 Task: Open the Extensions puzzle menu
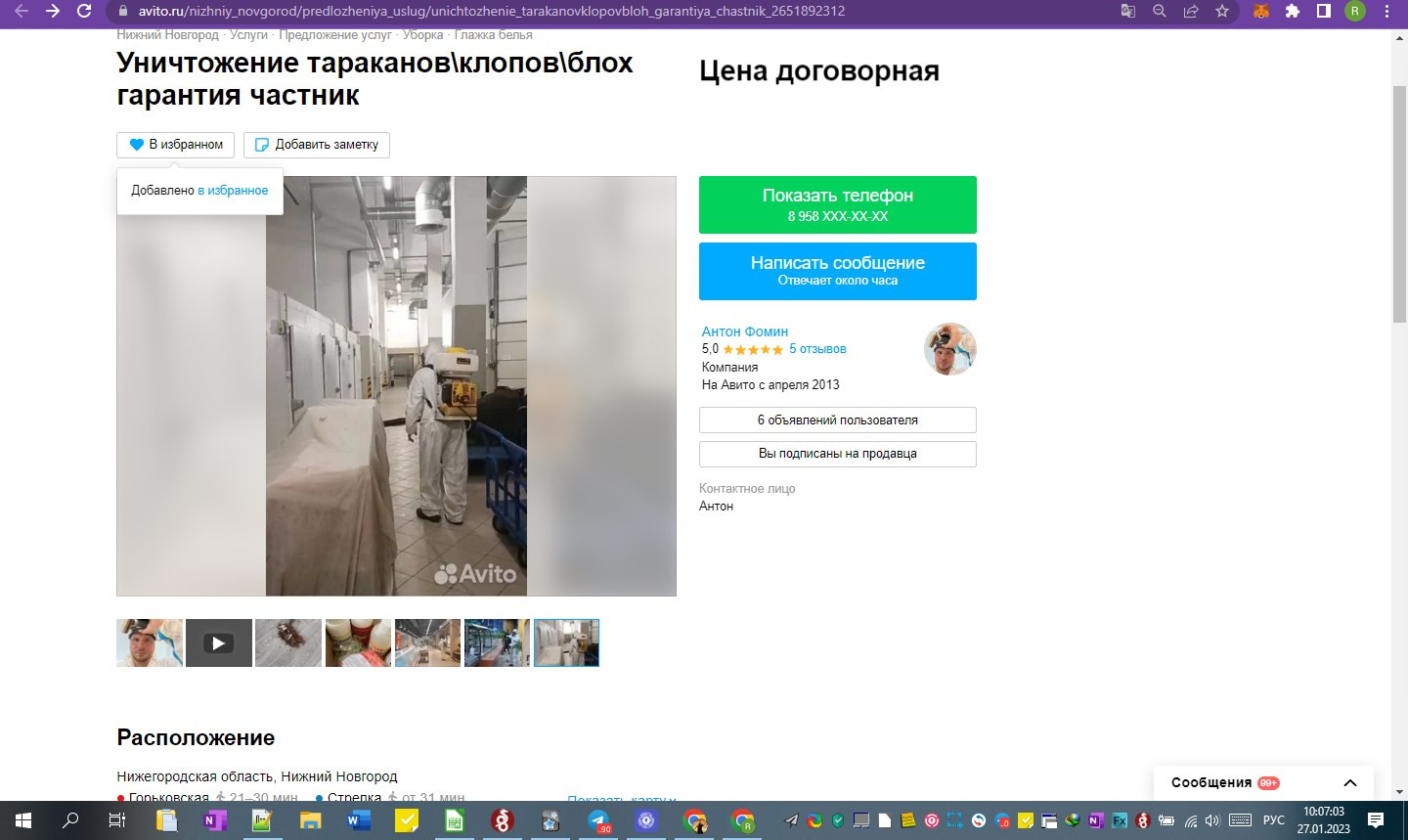[1293, 11]
